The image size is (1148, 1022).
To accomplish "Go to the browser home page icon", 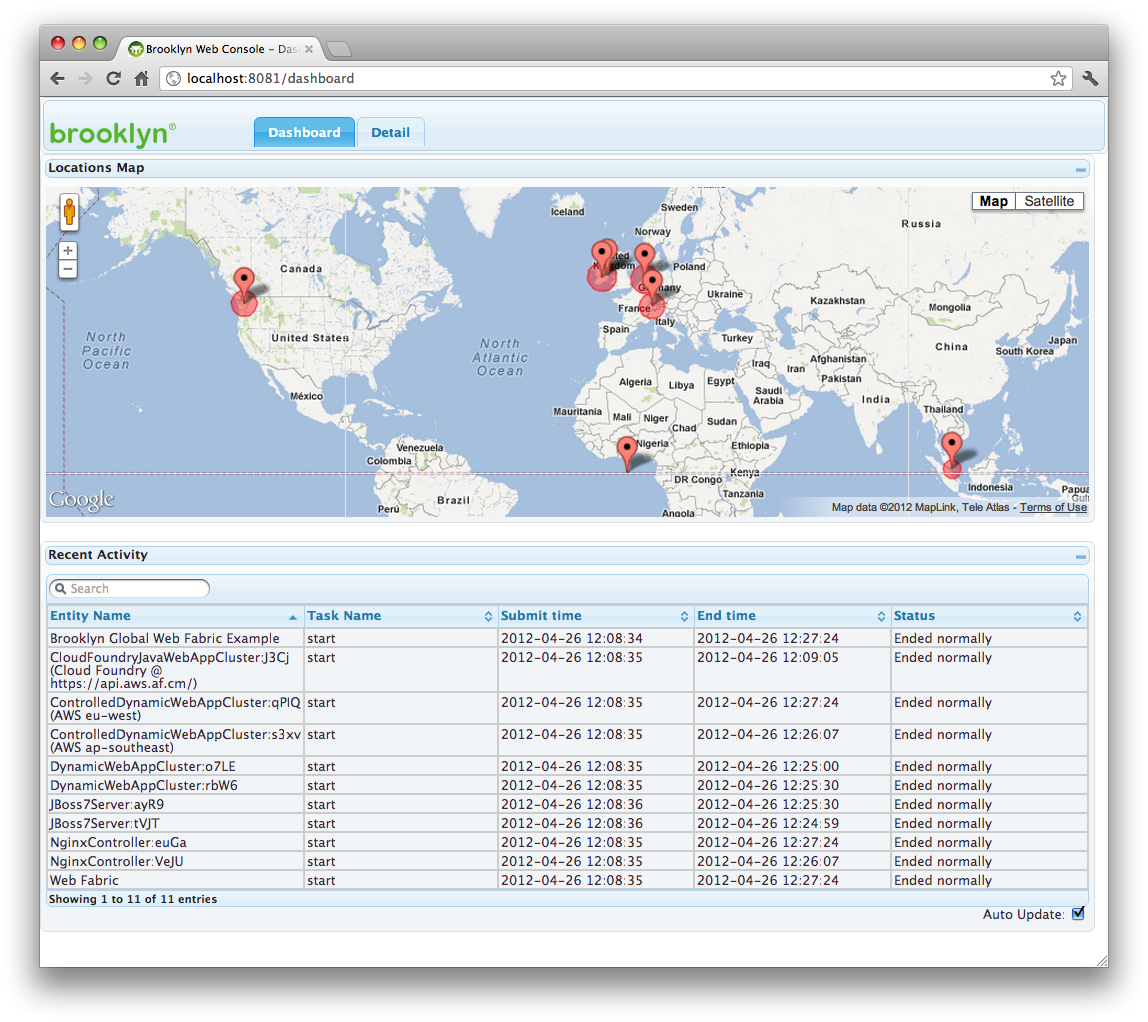I will coord(142,79).
